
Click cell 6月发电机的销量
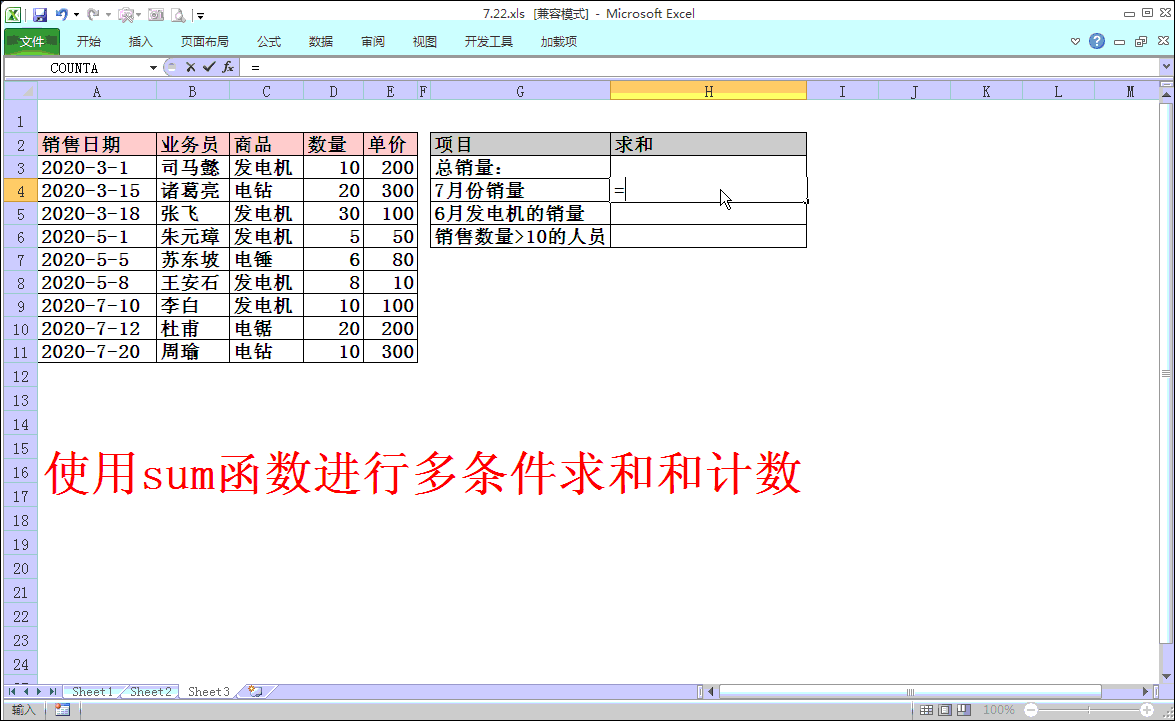[x=520, y=214]
